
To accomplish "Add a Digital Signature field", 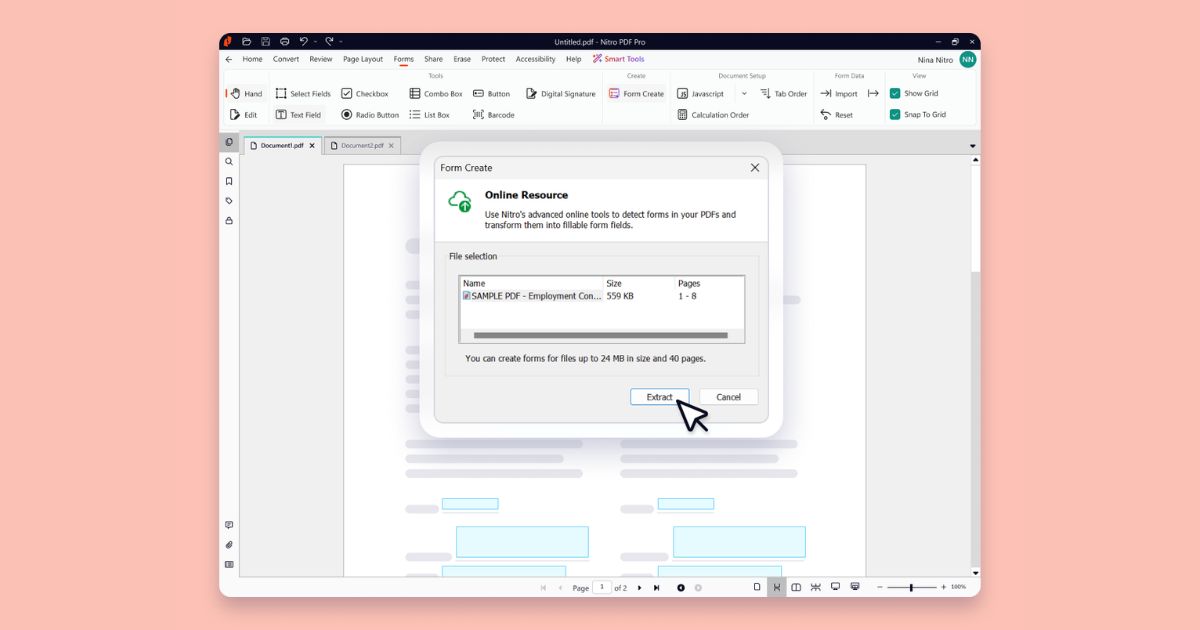I will tap(561, 94).
